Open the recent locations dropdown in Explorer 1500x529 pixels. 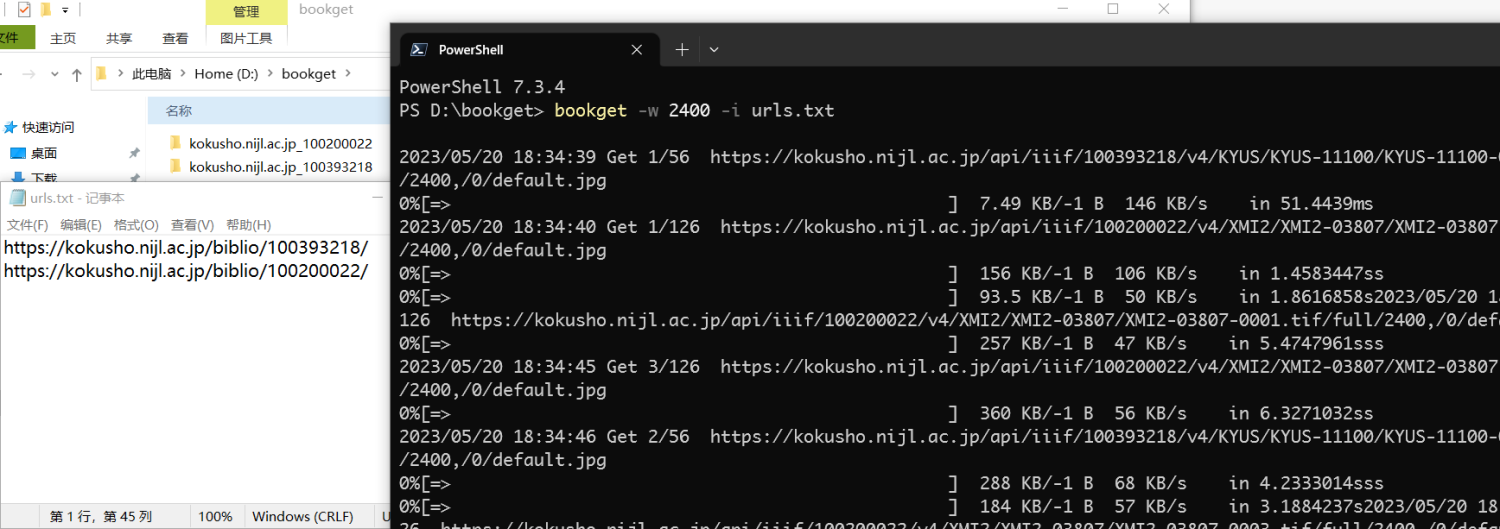point(56,74)
